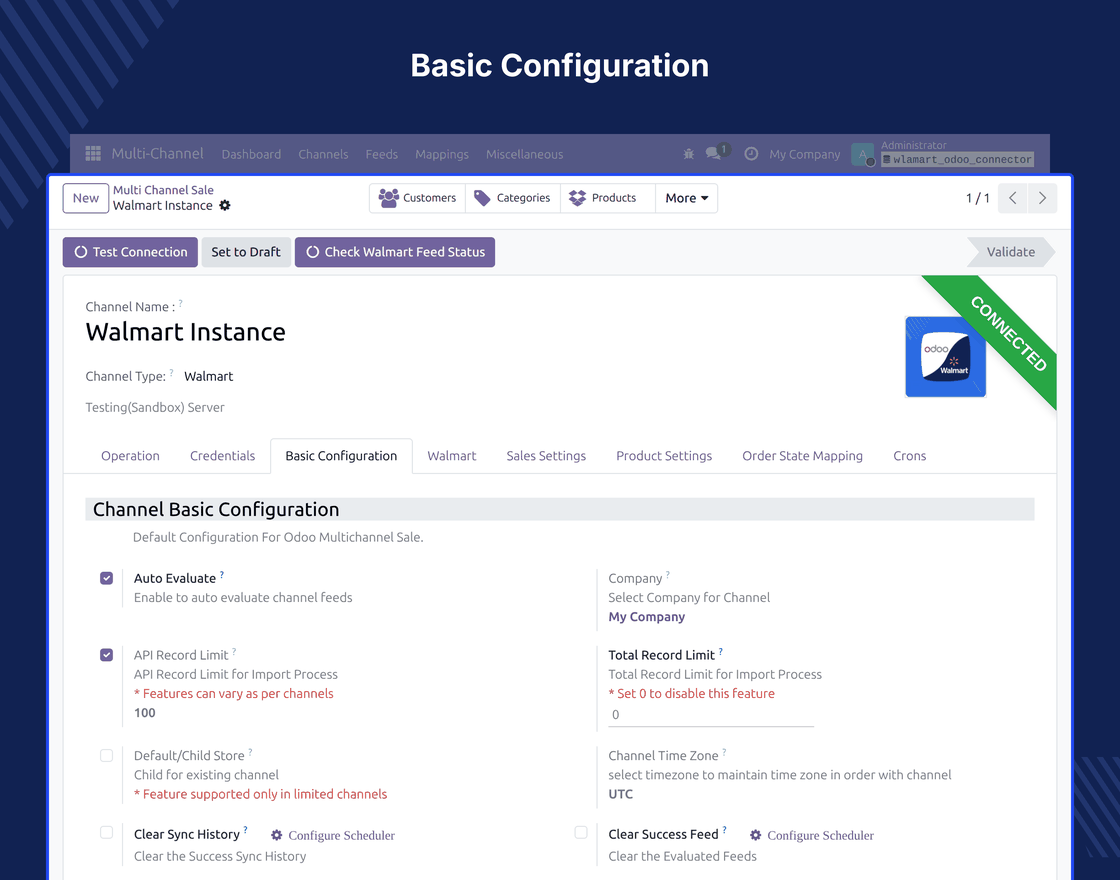Click the Multi-Channel app title
Viewport: 1120px width, 880px height.
pos(157,154)
